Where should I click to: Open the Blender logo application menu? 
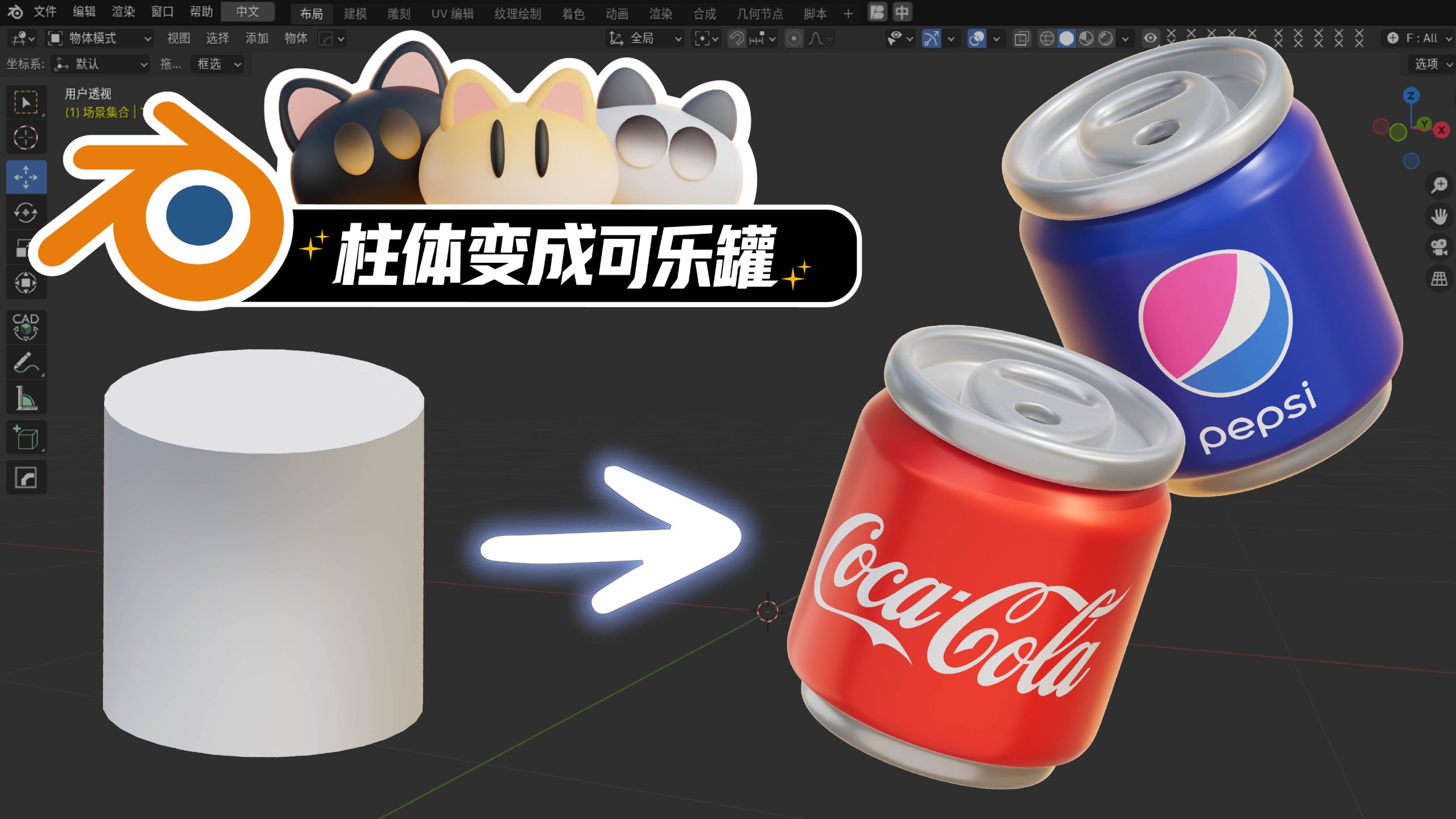coord(15,12)
